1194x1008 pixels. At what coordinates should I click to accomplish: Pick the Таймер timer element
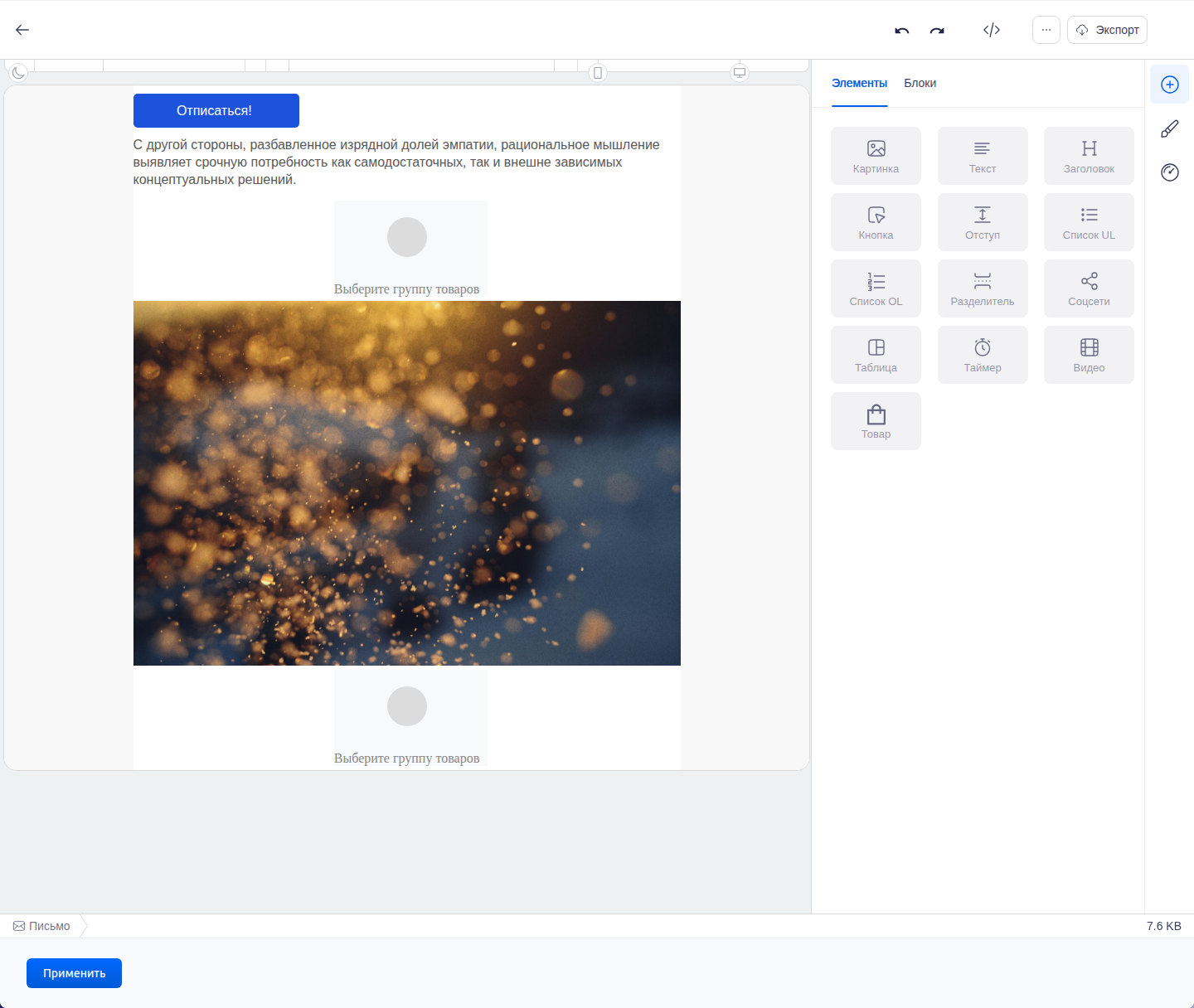pos(983,355)
